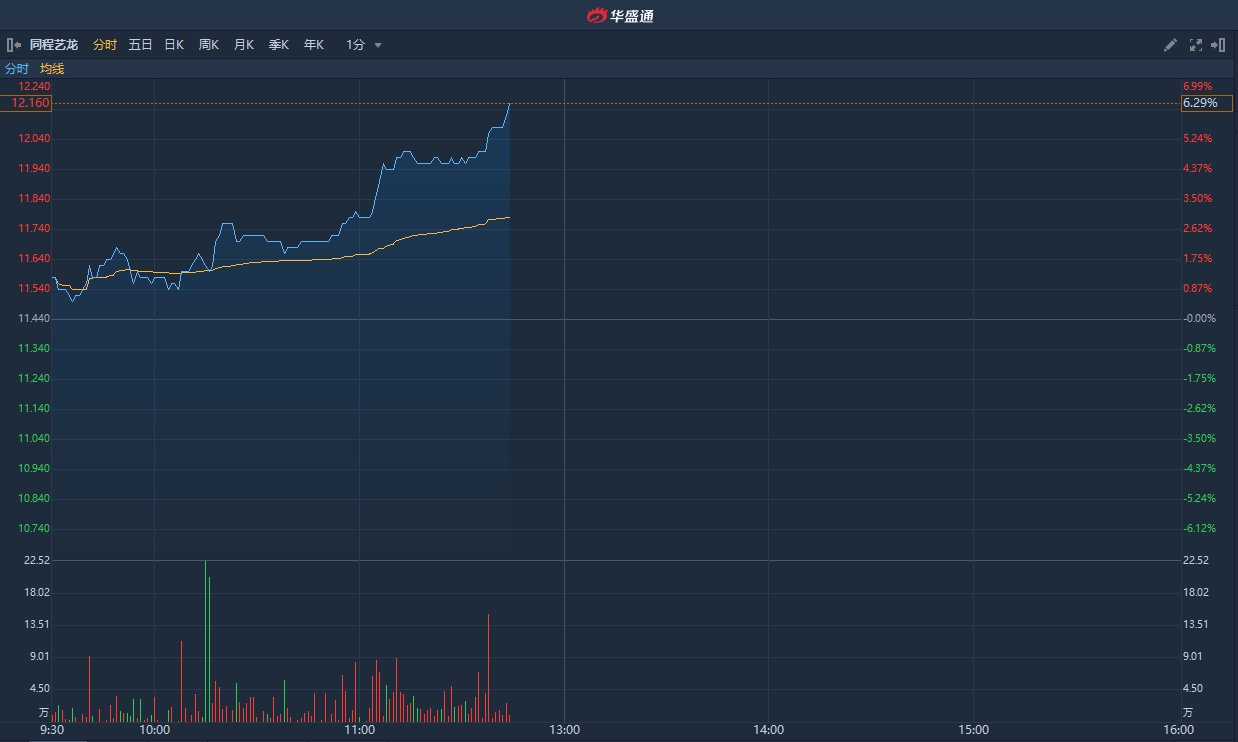1238x742 pixels.
Task: Switch to the 五日 chart tab
Action: (140, 45)
